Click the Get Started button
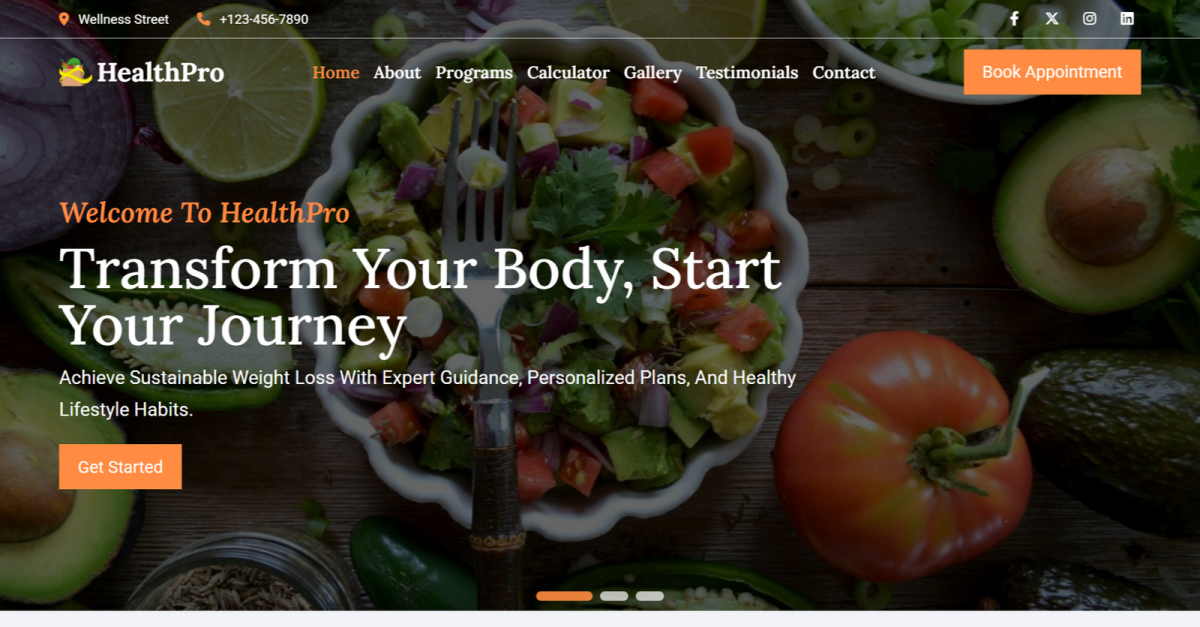 (120, 467)
